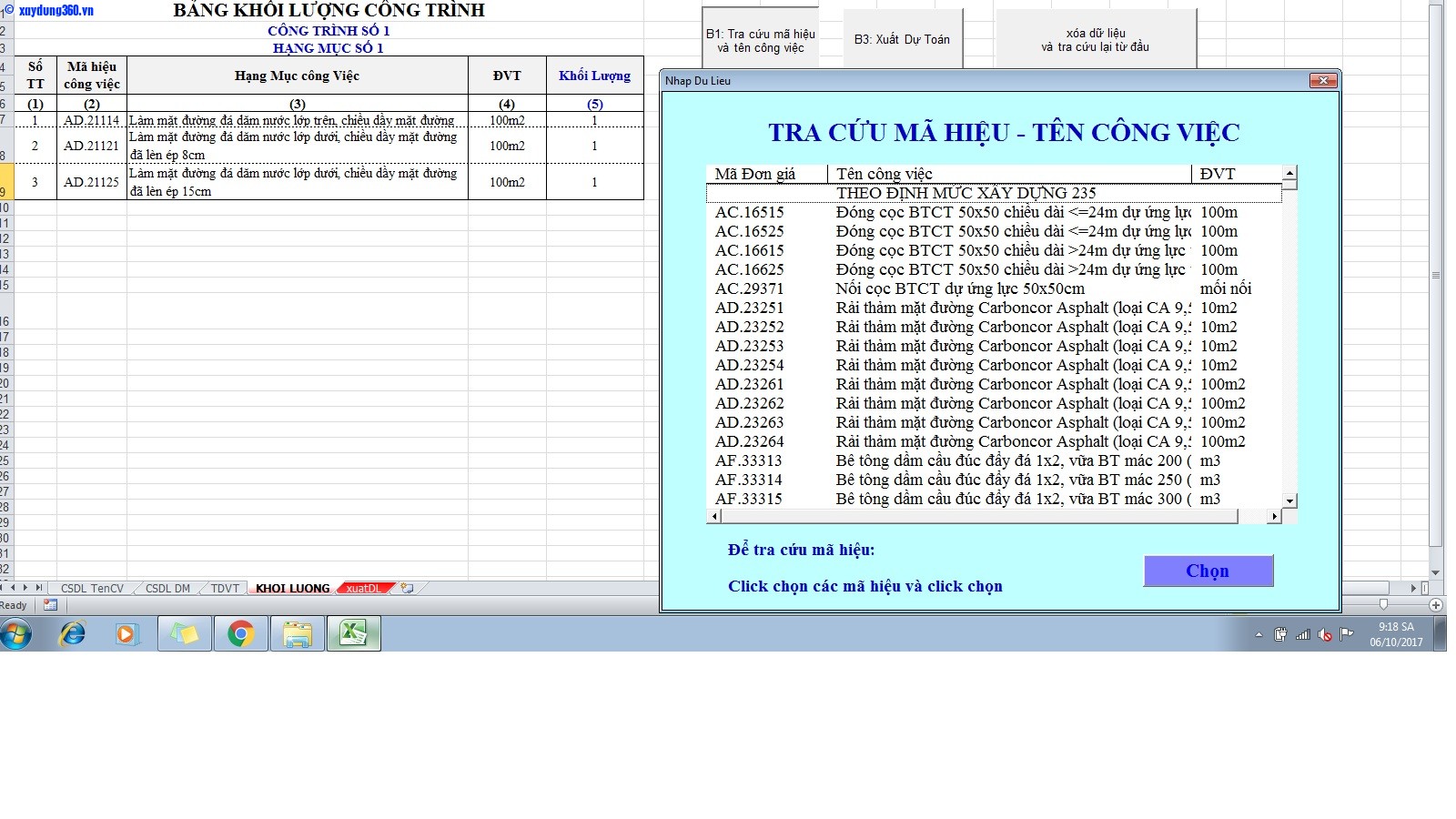Click the zoom in plus button
Viewport: 1456px width, 819px height.
(1436, 605)
